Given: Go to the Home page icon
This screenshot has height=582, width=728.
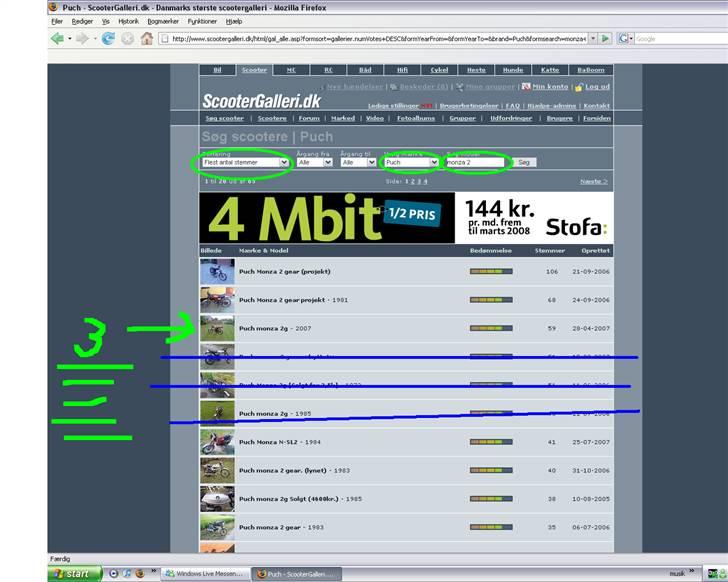Looking at the screenshot, I should coord(147,38).
